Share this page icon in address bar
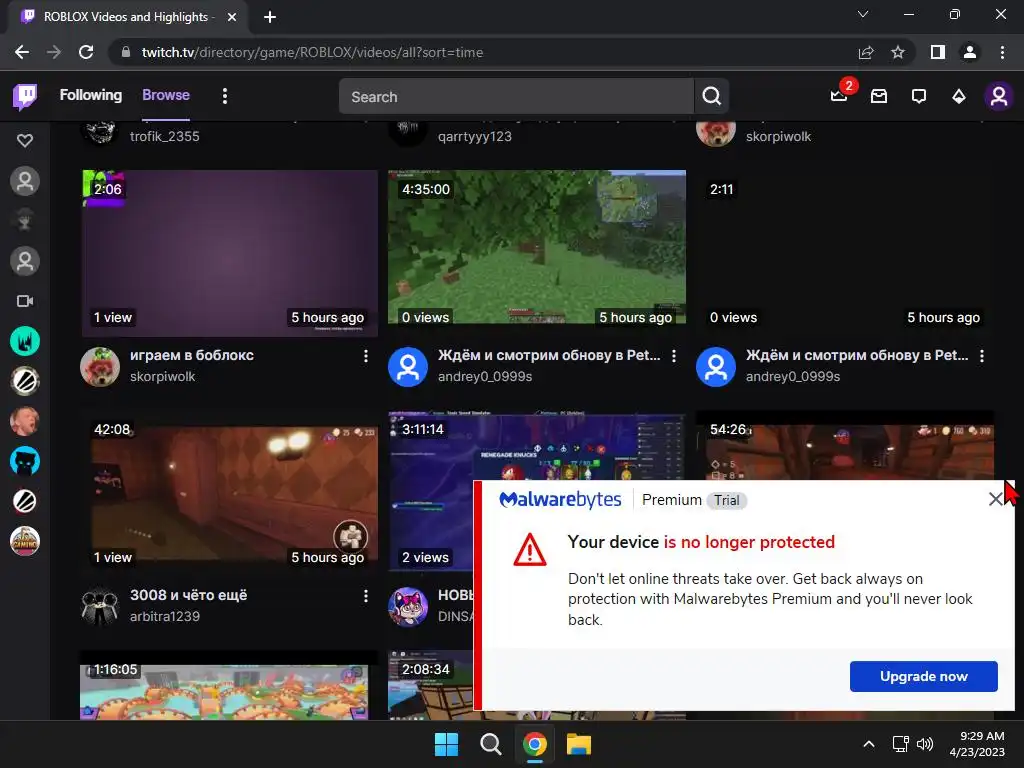The image size is (1024, 768). 866,52
